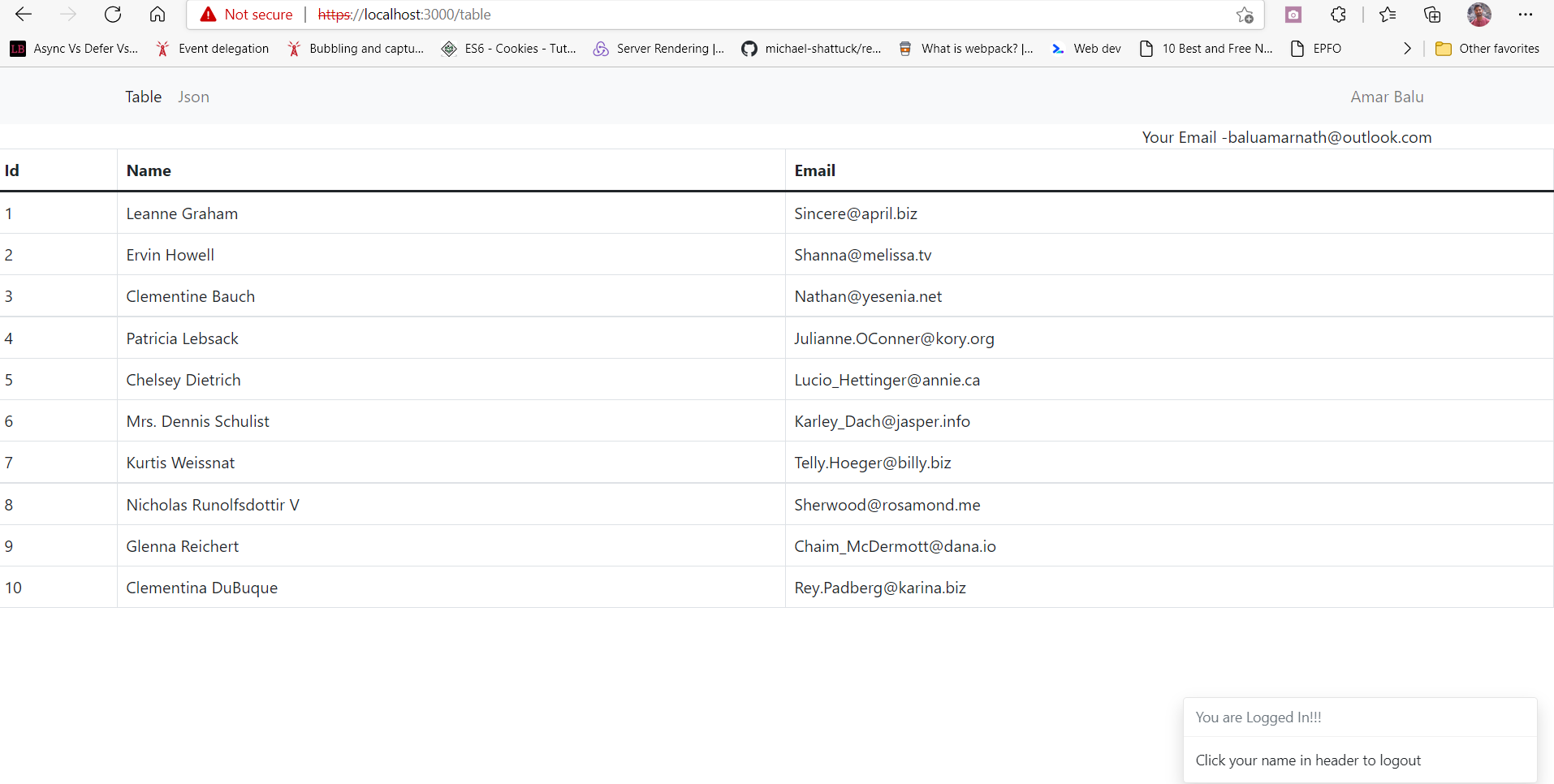Open the Favorites list icon

1388,15
